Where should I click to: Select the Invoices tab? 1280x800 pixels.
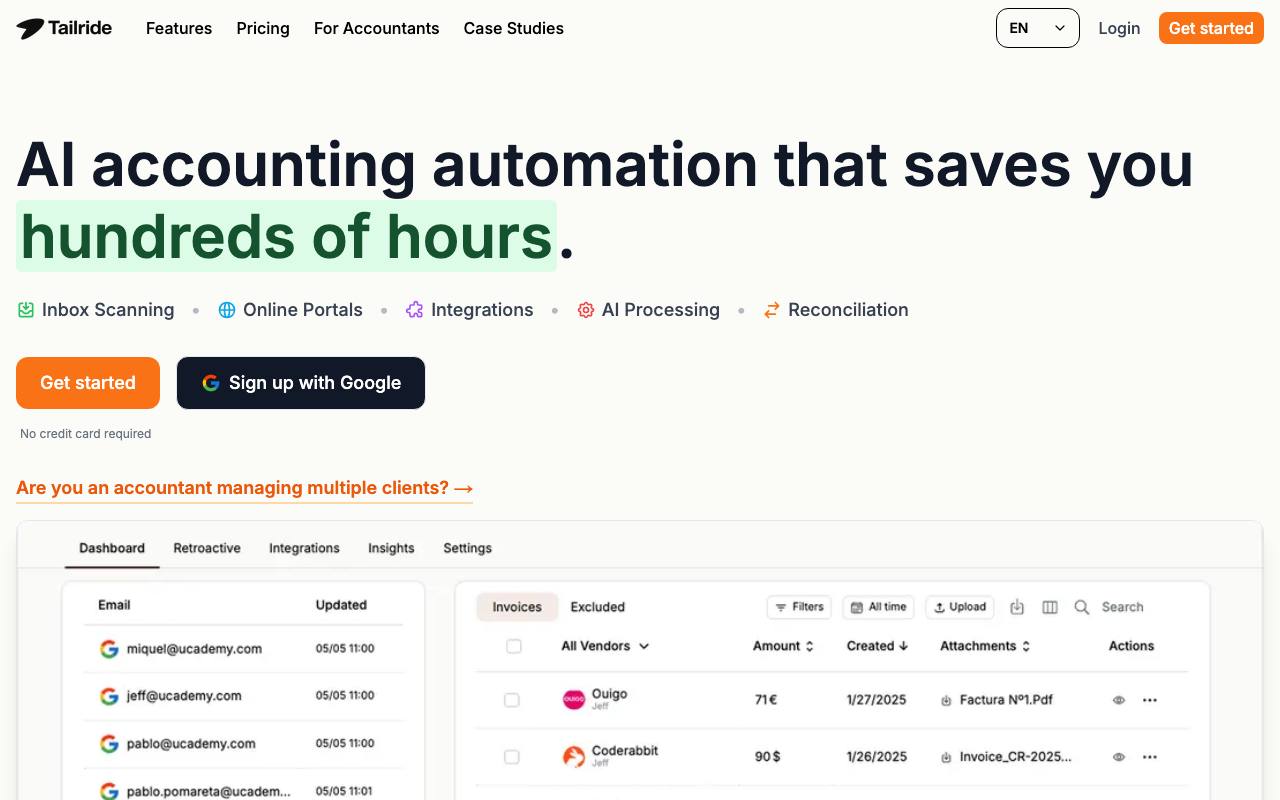click(x=517, y=607)
